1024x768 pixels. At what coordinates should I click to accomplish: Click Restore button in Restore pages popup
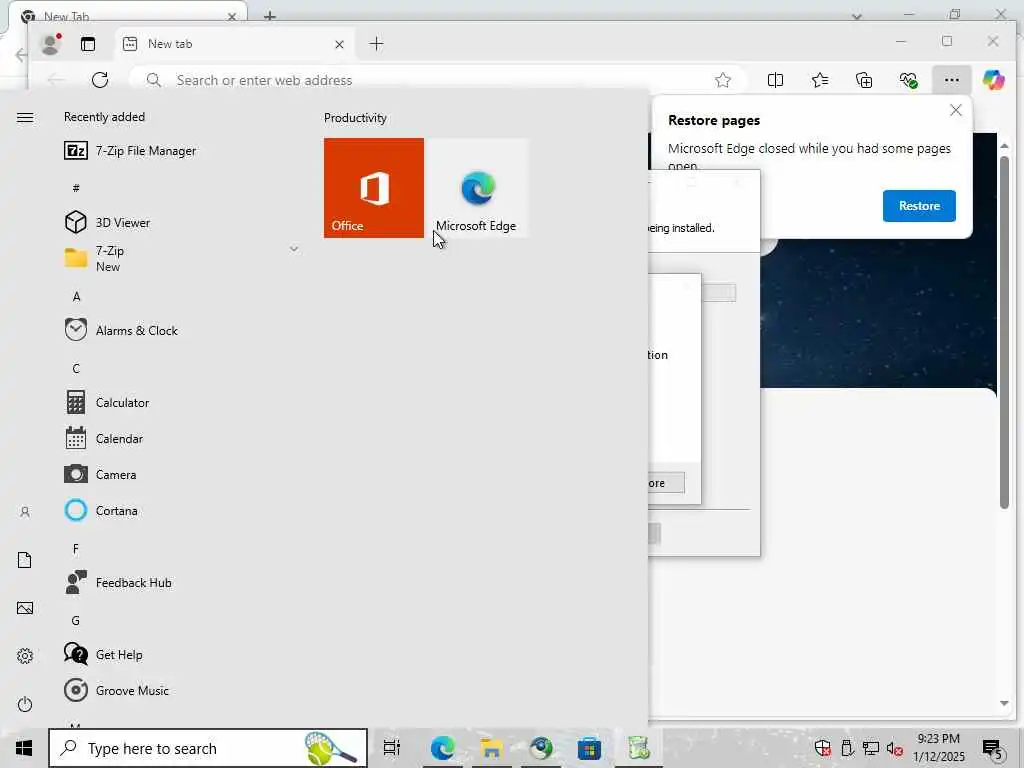point(919,206)
